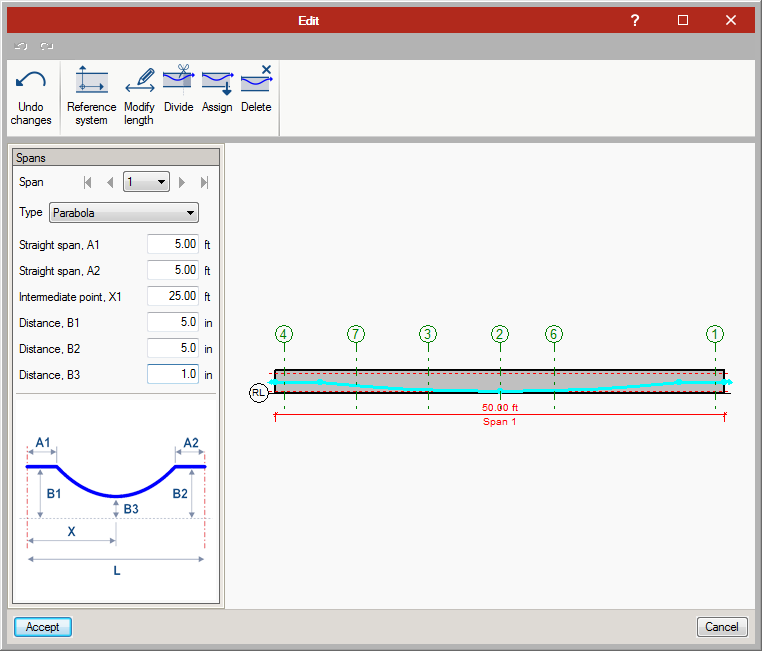Activate the Divide span tool

point(178,91)
